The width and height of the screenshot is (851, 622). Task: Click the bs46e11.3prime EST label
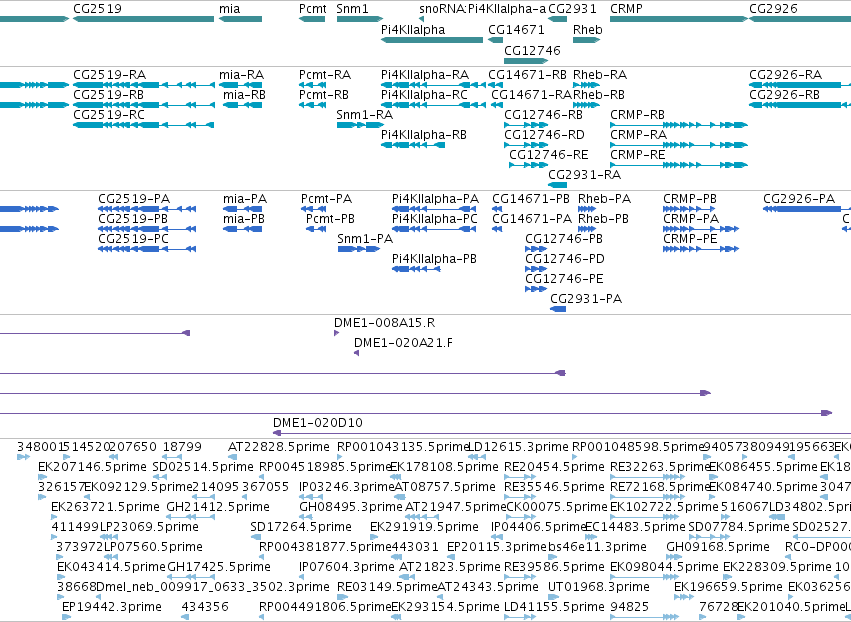point(598,547)
